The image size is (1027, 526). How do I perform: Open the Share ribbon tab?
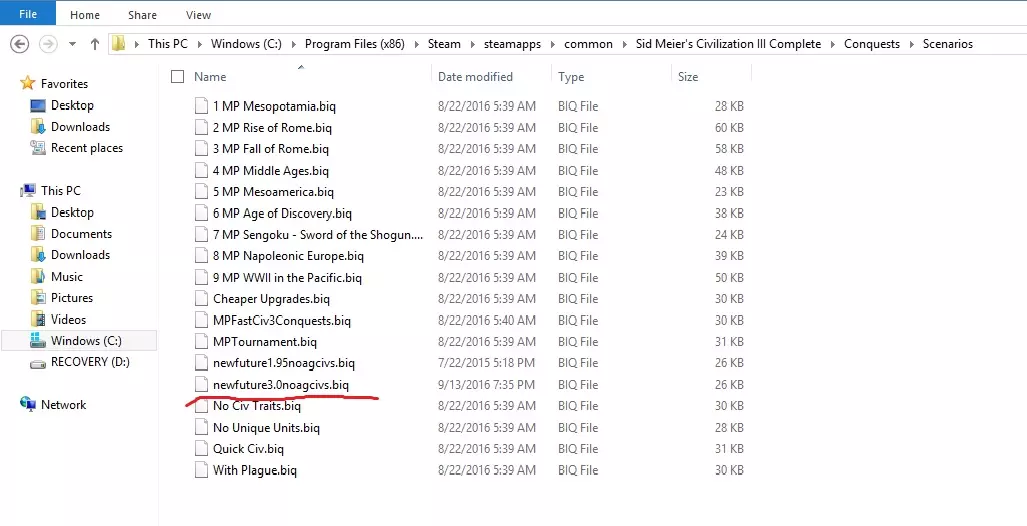pos(142,14)
